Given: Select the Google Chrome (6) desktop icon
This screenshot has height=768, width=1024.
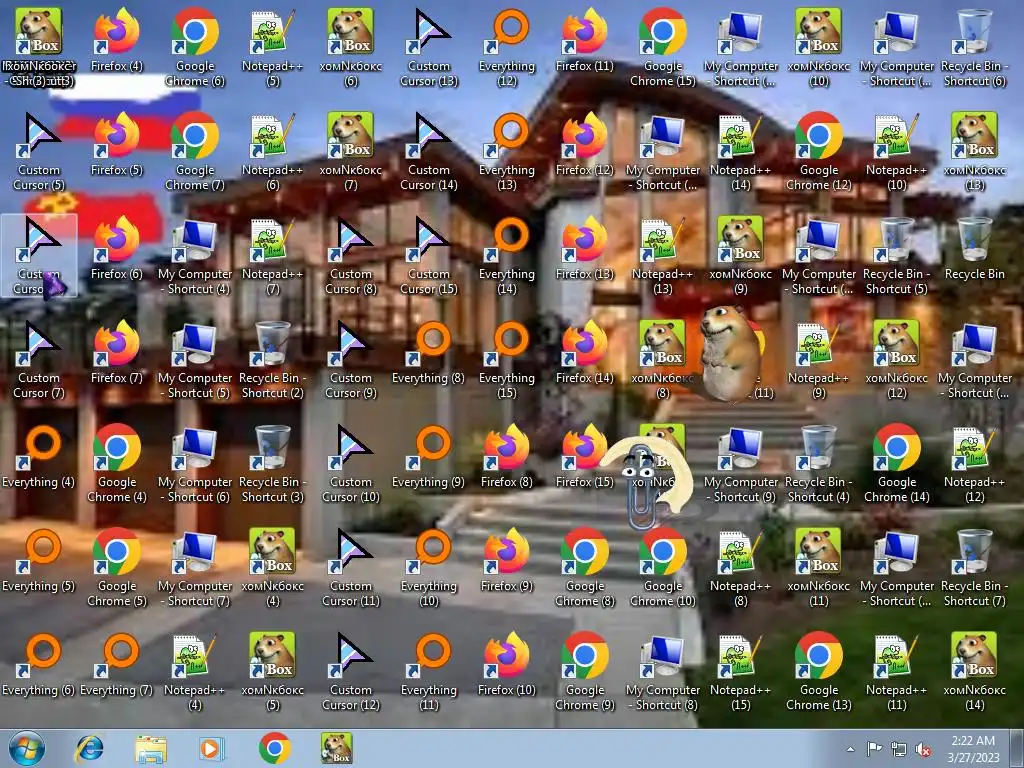Looking at the screenshot, I should (x=195, y=47).
